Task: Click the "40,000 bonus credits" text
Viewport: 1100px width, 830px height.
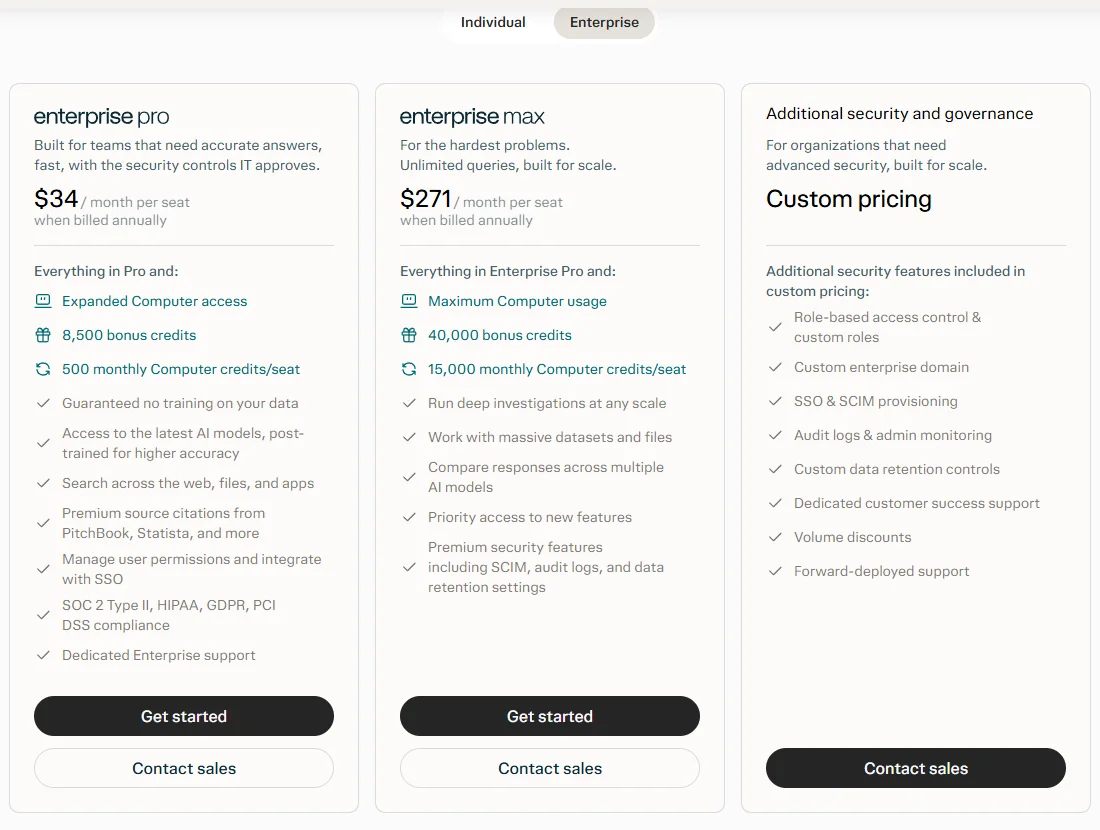Action: tap(499, 335)
